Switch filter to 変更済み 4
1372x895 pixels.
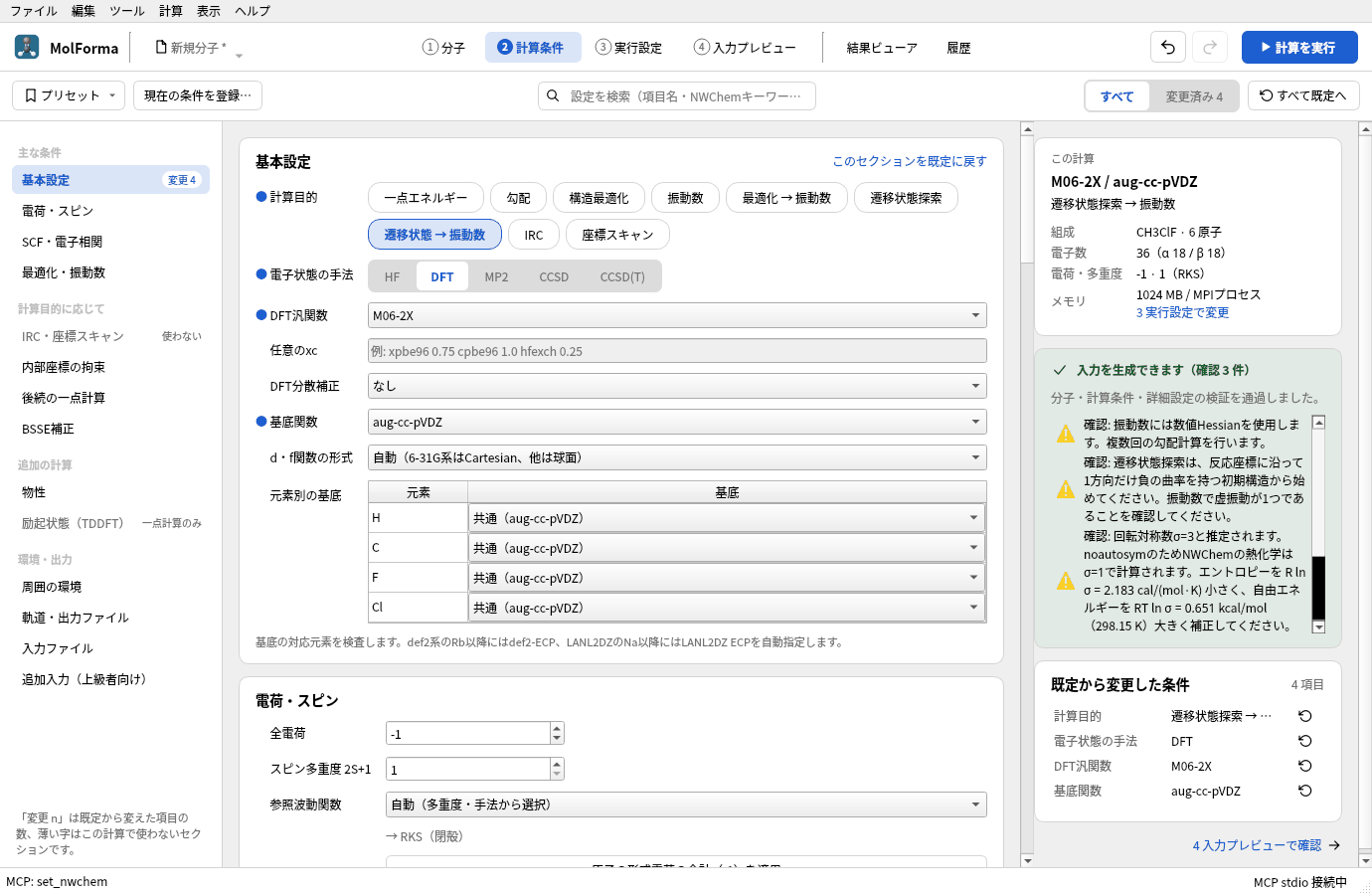[1194, 96]
